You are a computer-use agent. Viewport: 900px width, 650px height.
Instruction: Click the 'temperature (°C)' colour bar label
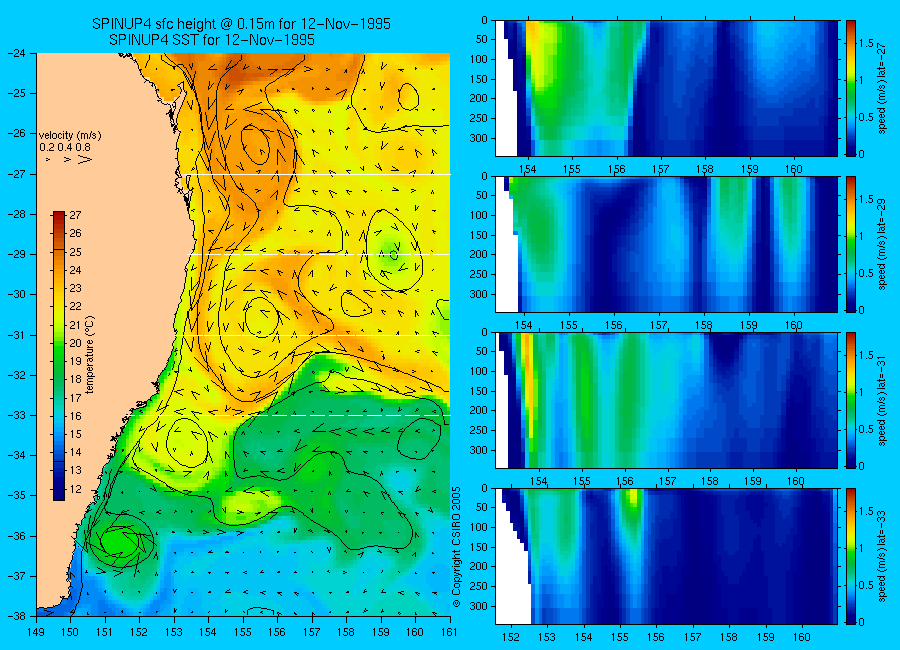(90, 355)
